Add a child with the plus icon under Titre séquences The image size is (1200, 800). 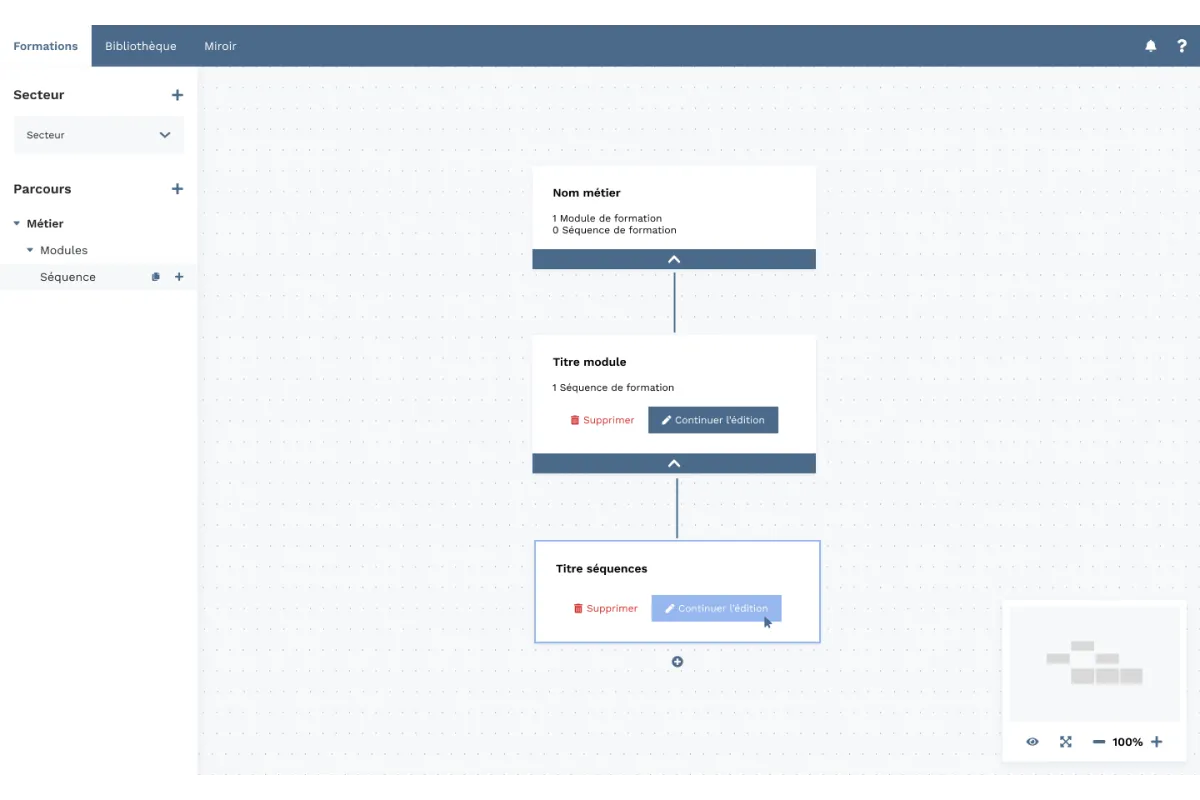677,661
